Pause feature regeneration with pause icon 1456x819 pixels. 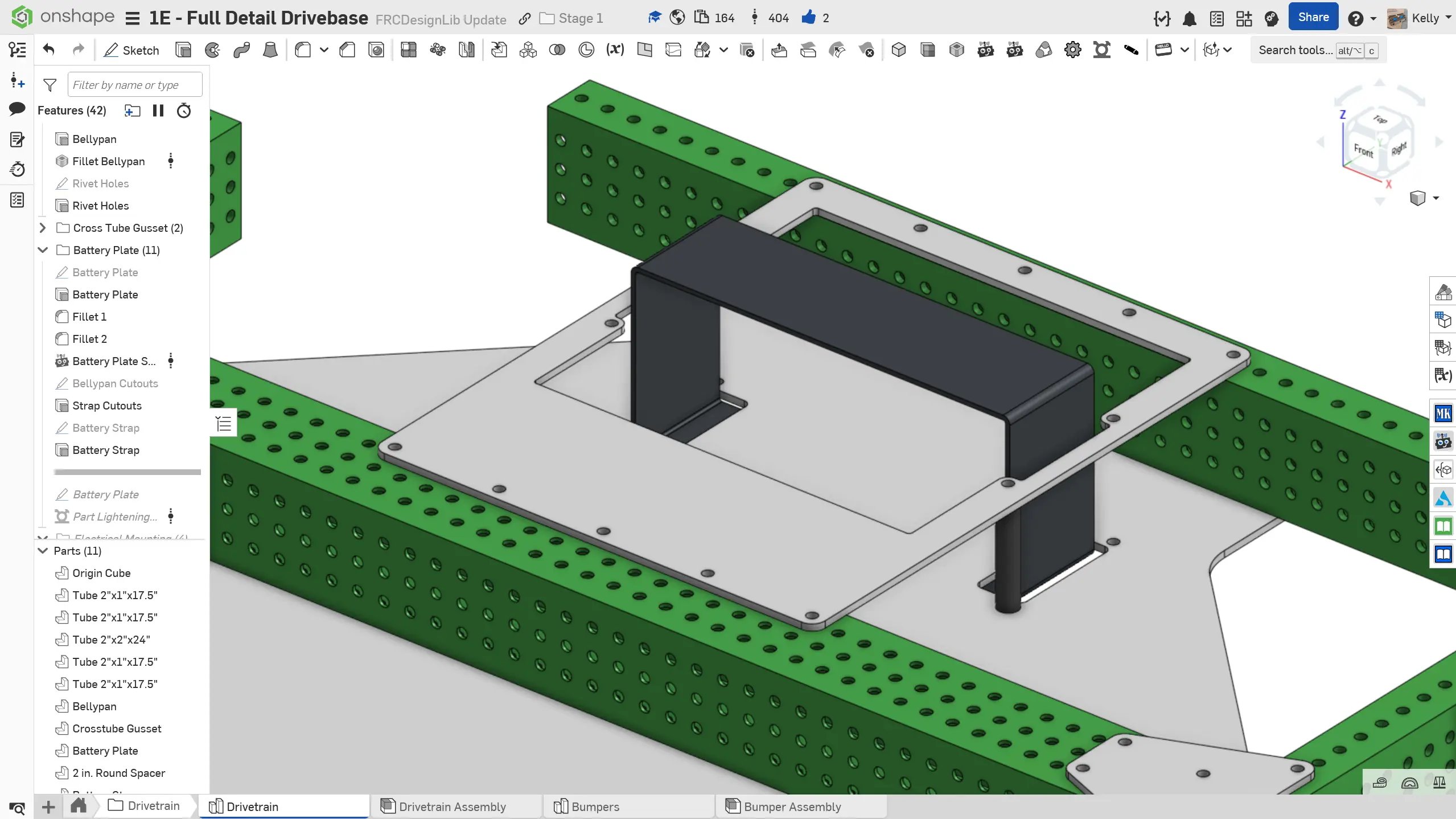158,110
